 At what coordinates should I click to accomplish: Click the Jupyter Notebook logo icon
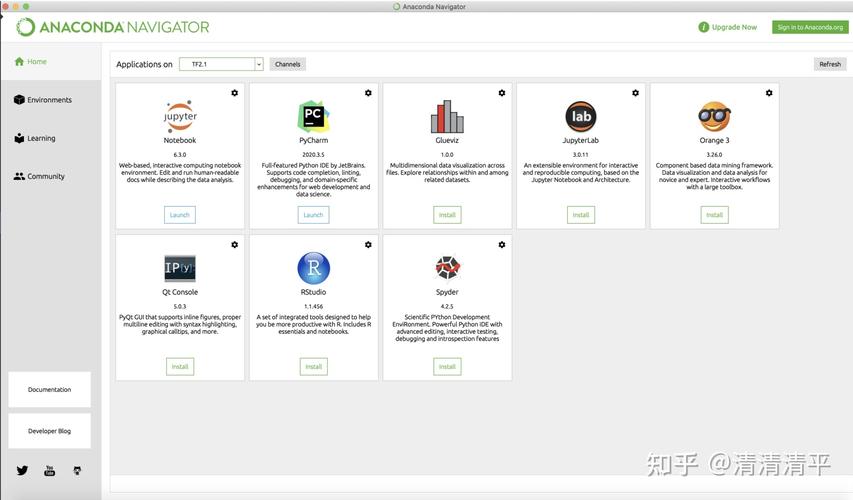coord(180,116)
